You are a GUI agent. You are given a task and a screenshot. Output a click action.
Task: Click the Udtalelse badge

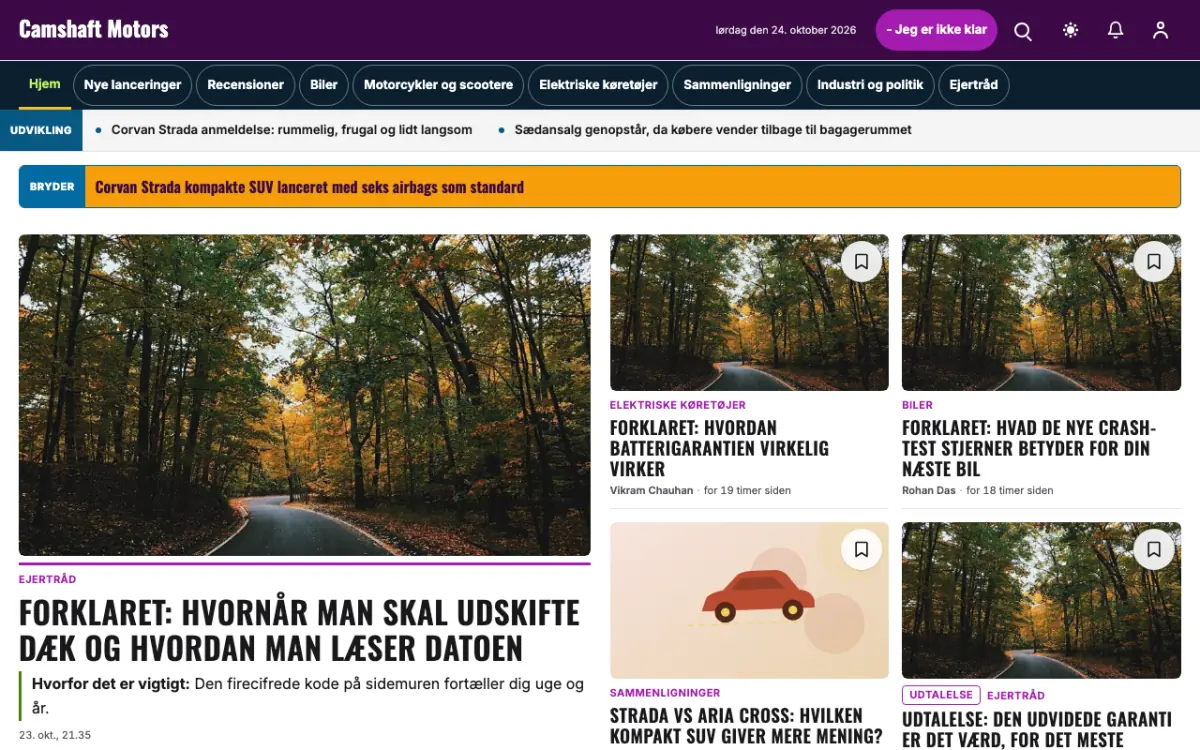[941, 695]
